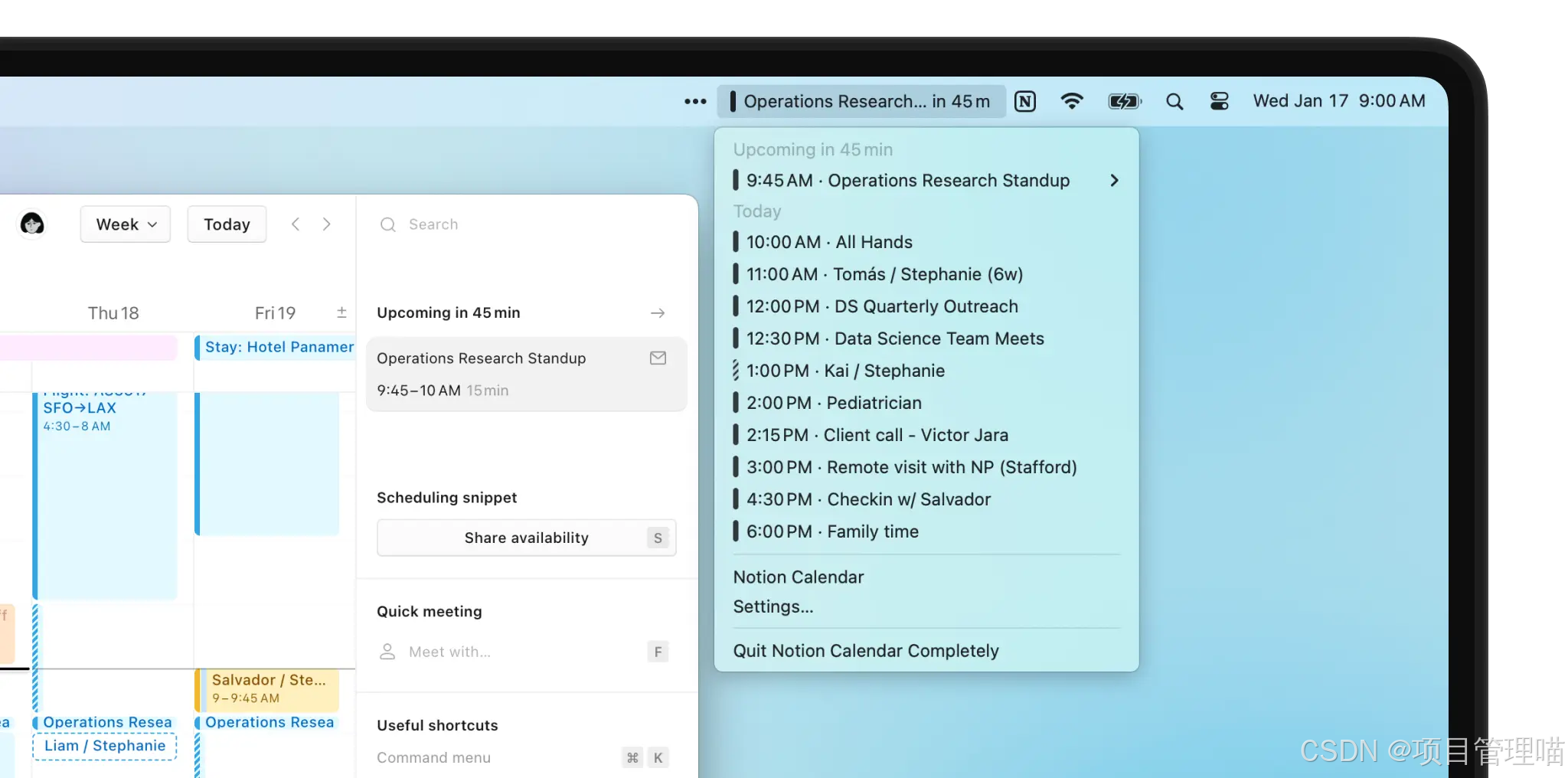Click the battery charging icon

(1125, 101)
